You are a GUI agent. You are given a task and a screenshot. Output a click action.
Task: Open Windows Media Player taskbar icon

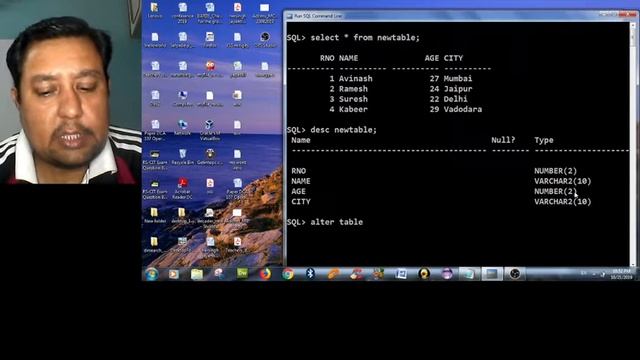174,274
